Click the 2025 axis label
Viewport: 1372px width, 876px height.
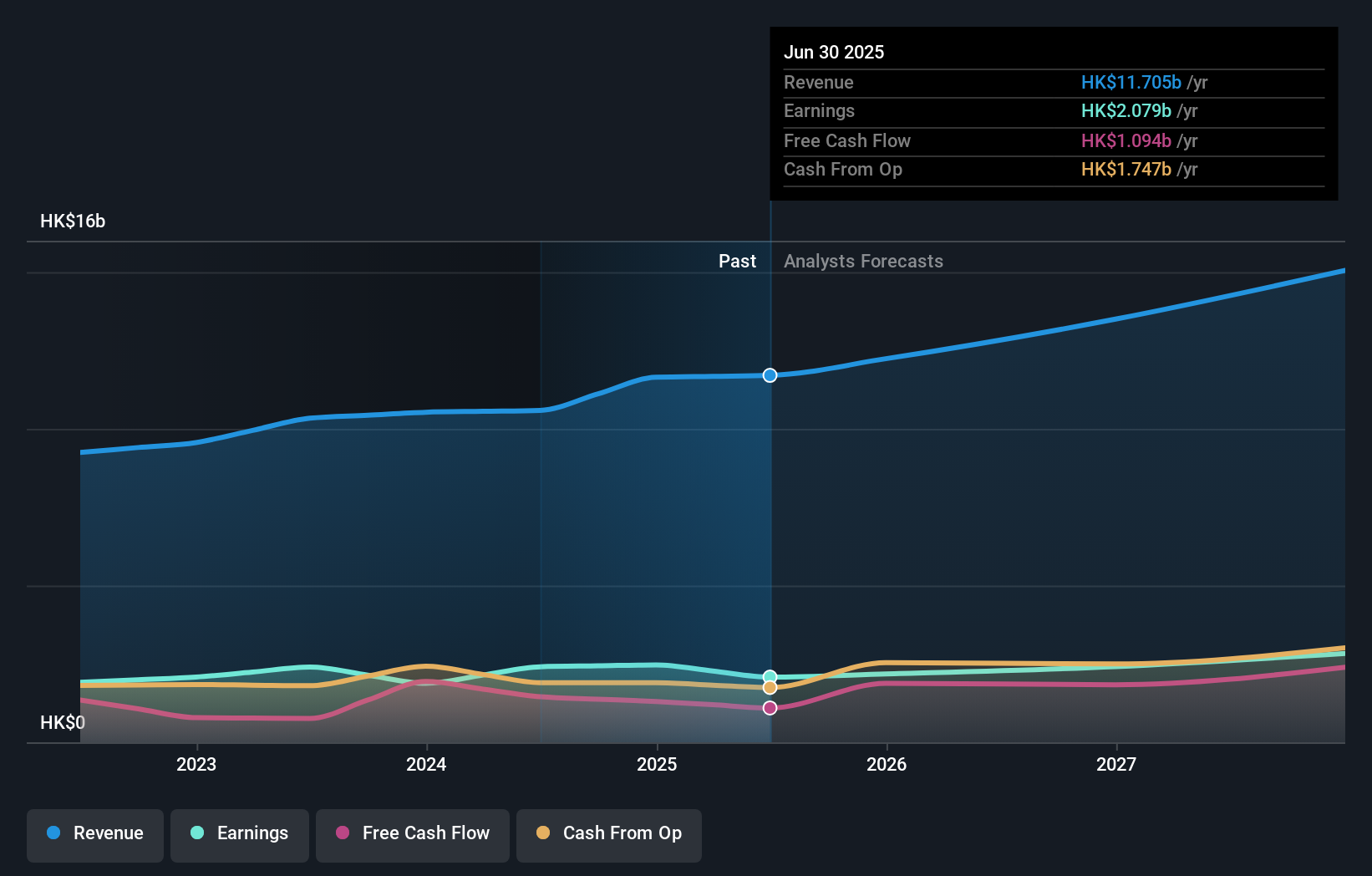pos(657,763)
